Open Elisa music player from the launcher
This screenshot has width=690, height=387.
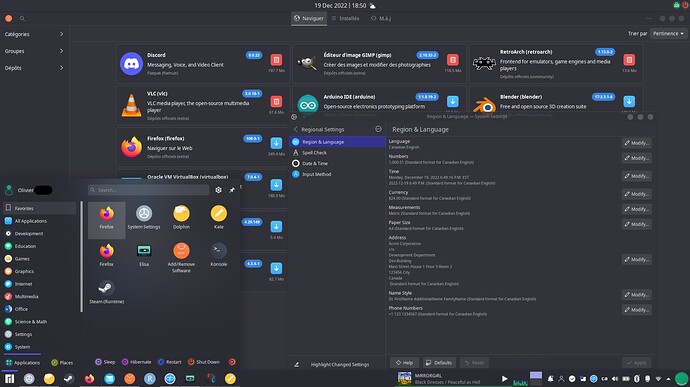coord(144,255)
